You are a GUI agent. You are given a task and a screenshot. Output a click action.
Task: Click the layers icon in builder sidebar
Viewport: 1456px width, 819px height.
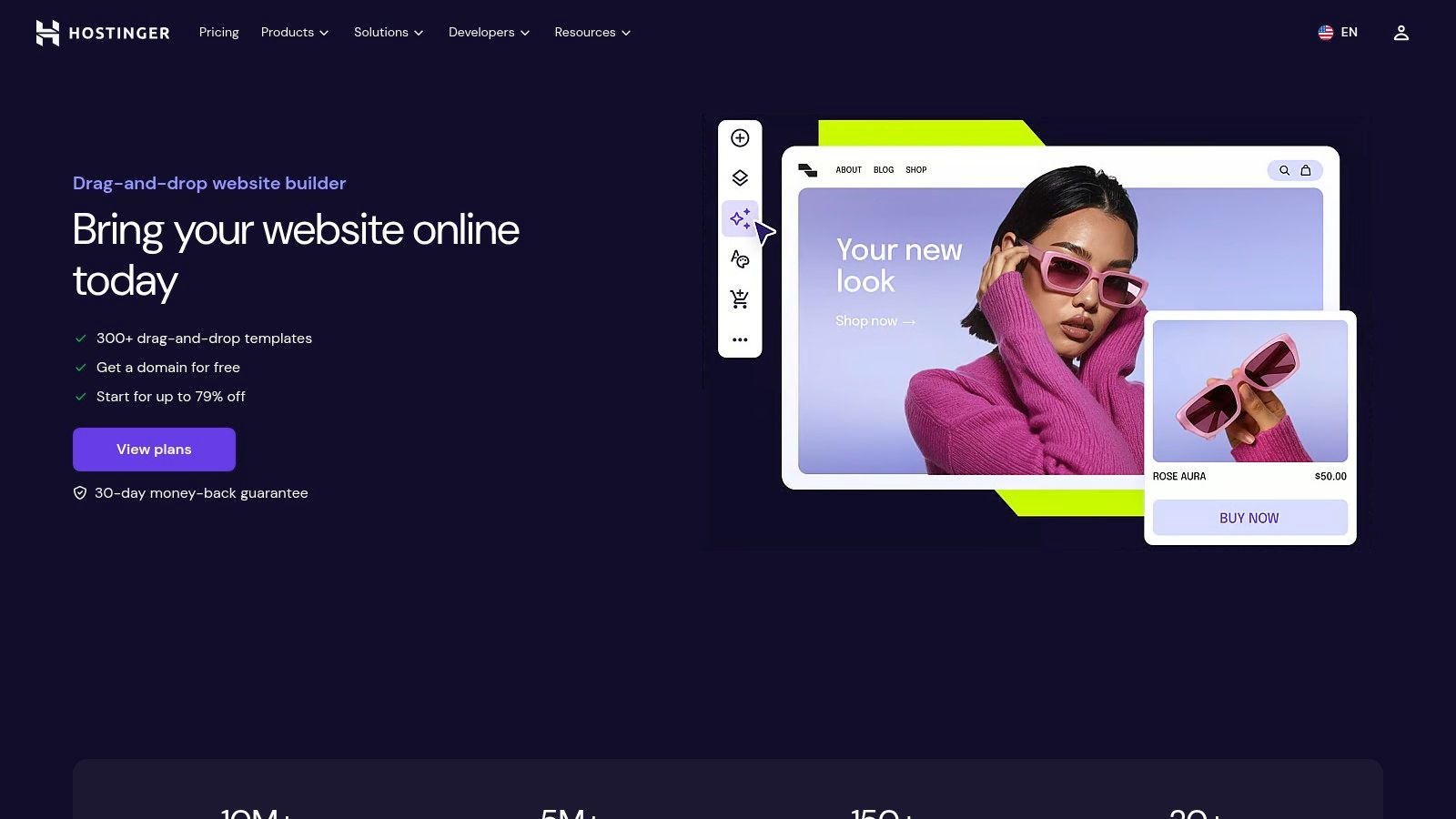pyautogui.click(x=740, y=178)
